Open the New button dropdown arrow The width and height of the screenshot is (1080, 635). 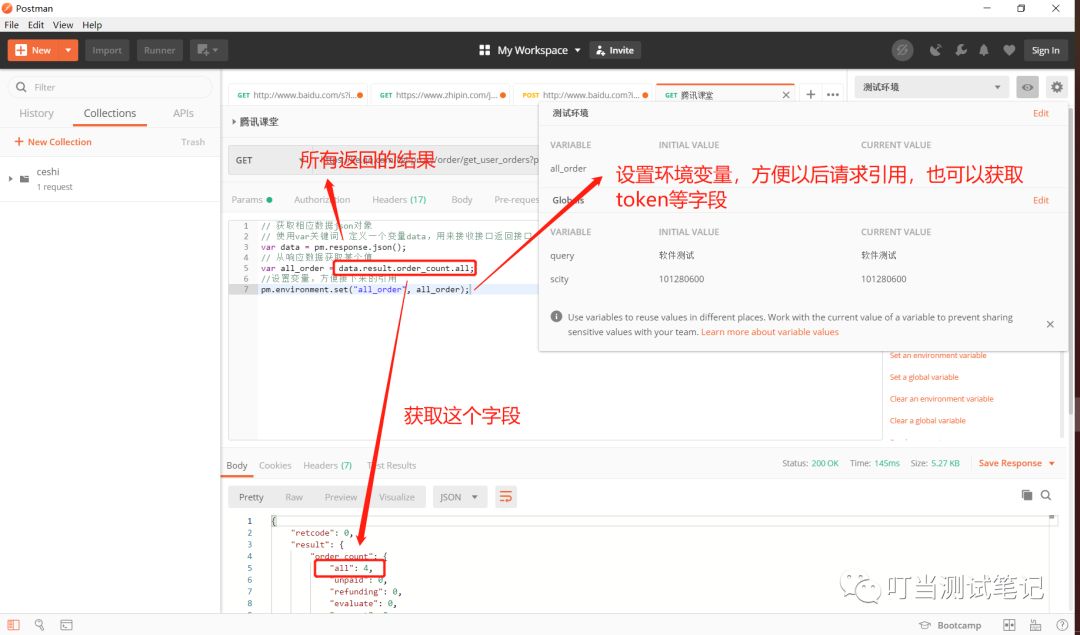coord(68,50)
